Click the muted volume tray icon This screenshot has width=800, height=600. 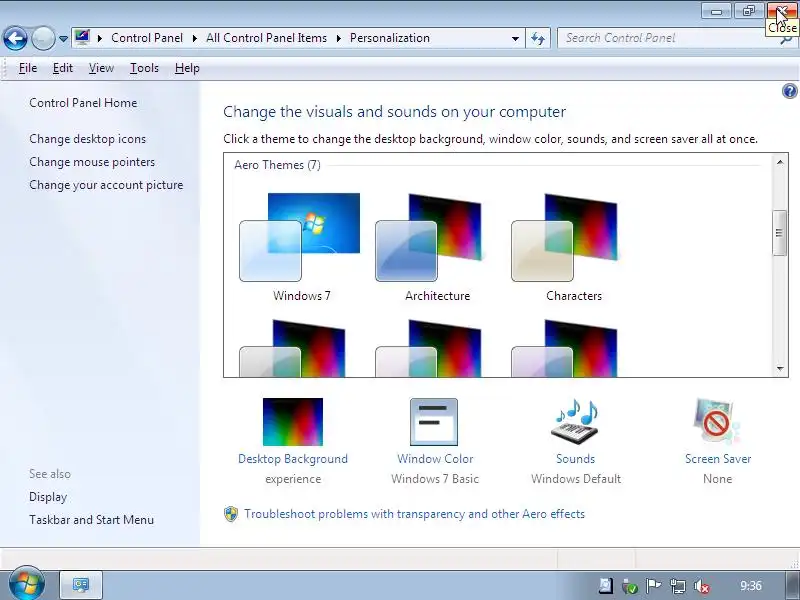click(x=702, y=586)
